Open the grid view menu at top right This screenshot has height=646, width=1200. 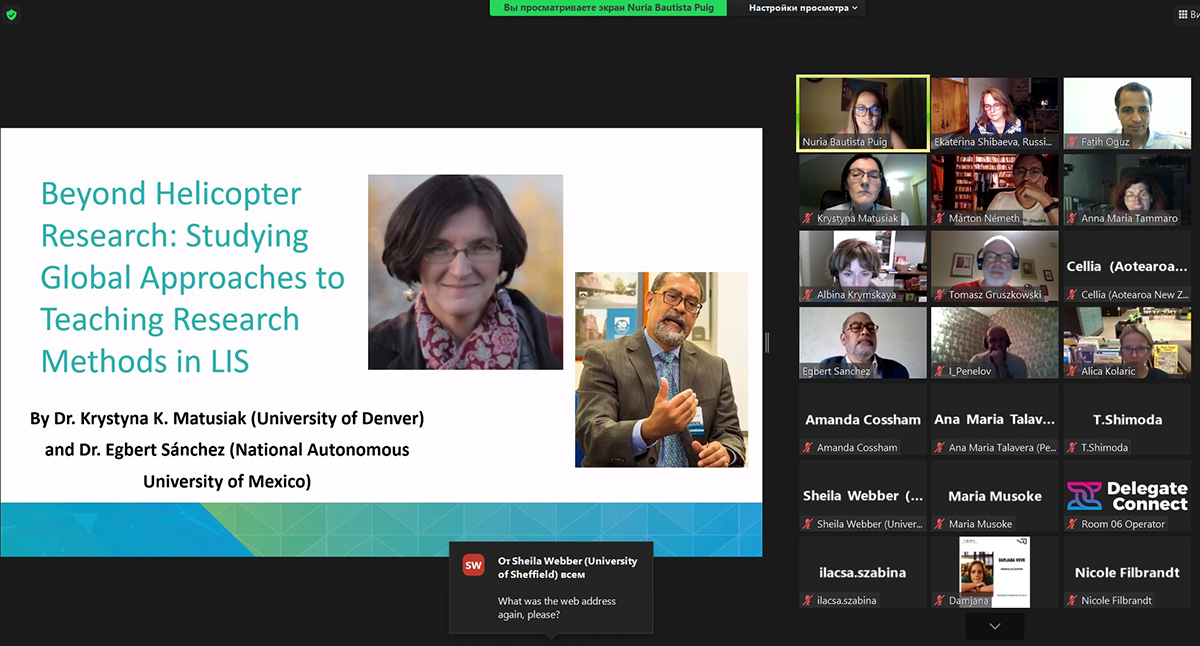click(1185, 15)
